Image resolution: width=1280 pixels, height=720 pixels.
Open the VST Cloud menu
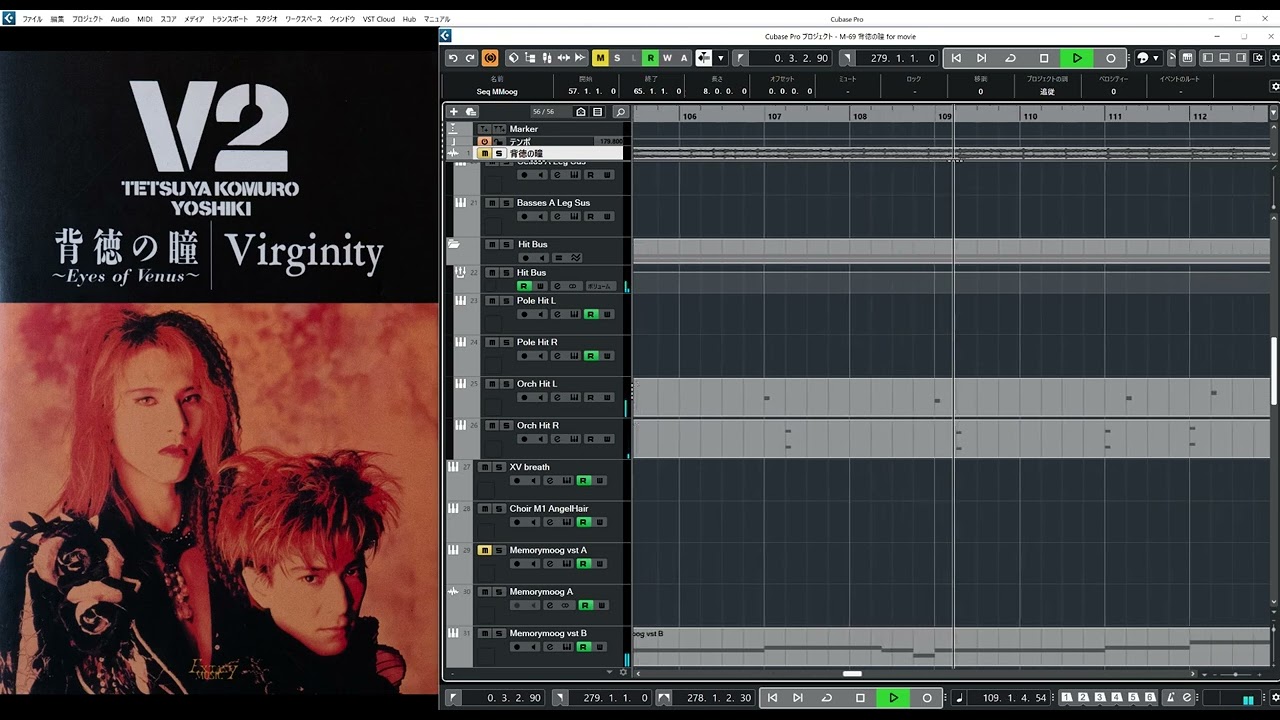click(x=379, y=19)
